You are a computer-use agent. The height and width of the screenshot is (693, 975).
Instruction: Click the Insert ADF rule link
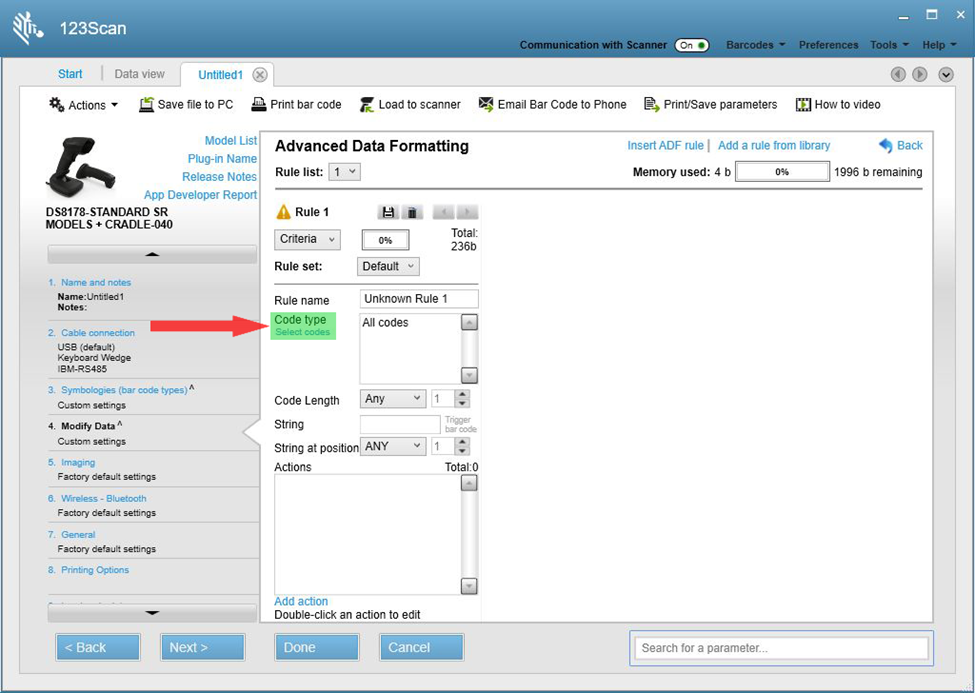[x=665, y=145]
